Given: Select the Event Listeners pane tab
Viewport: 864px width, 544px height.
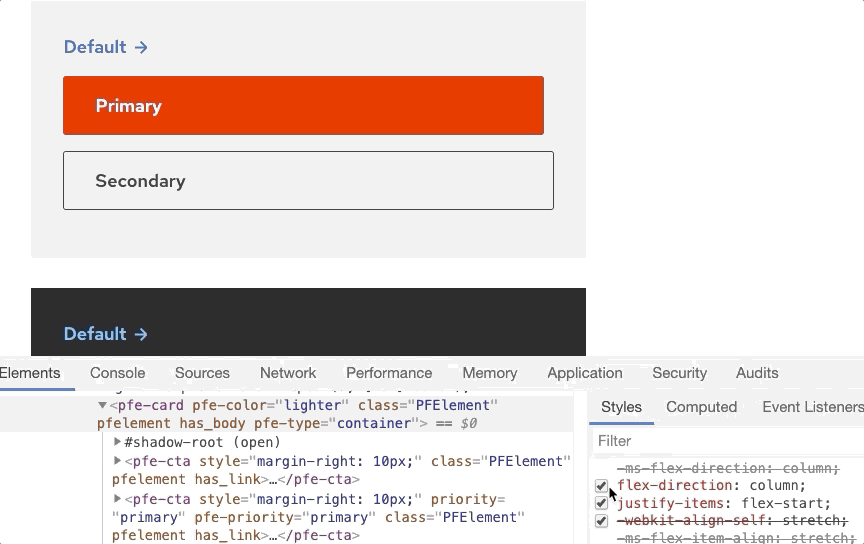Looking at the screenshot, I should point(813,407).
